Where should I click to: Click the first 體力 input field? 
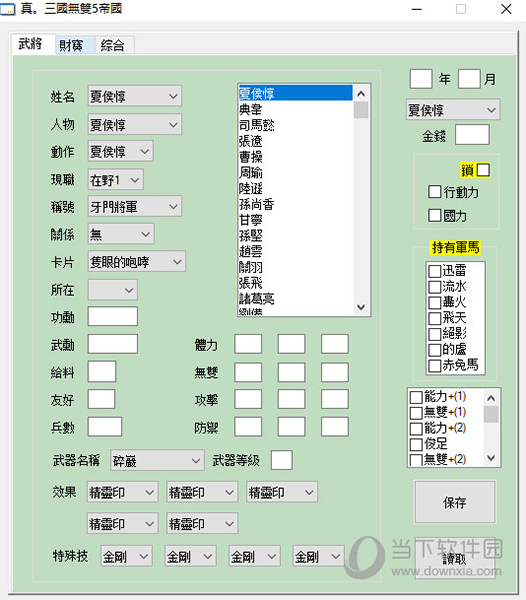point(248,344)
